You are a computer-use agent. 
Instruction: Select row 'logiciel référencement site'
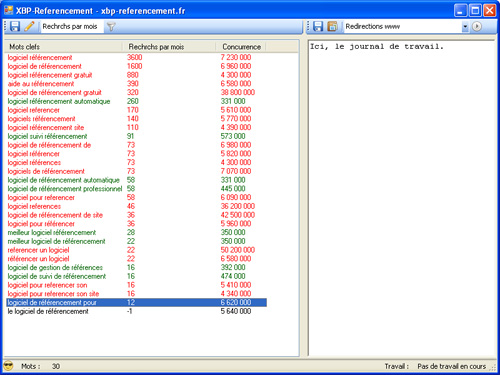[136, 127]
